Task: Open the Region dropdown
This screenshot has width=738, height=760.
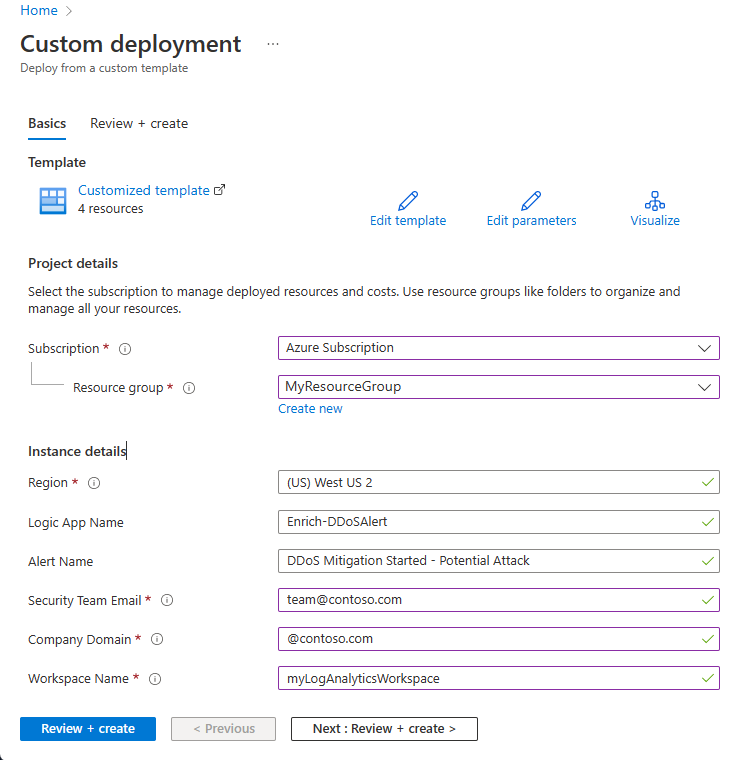Action: pos(498,483)
